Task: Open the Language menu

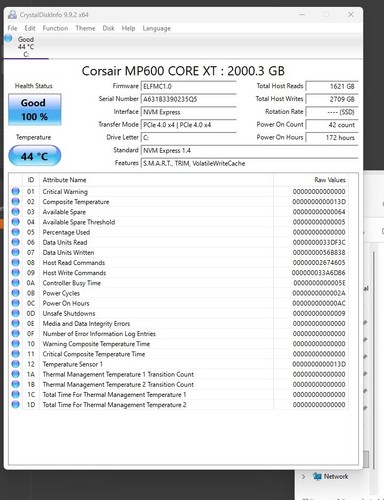Action: tap(157, 28)
